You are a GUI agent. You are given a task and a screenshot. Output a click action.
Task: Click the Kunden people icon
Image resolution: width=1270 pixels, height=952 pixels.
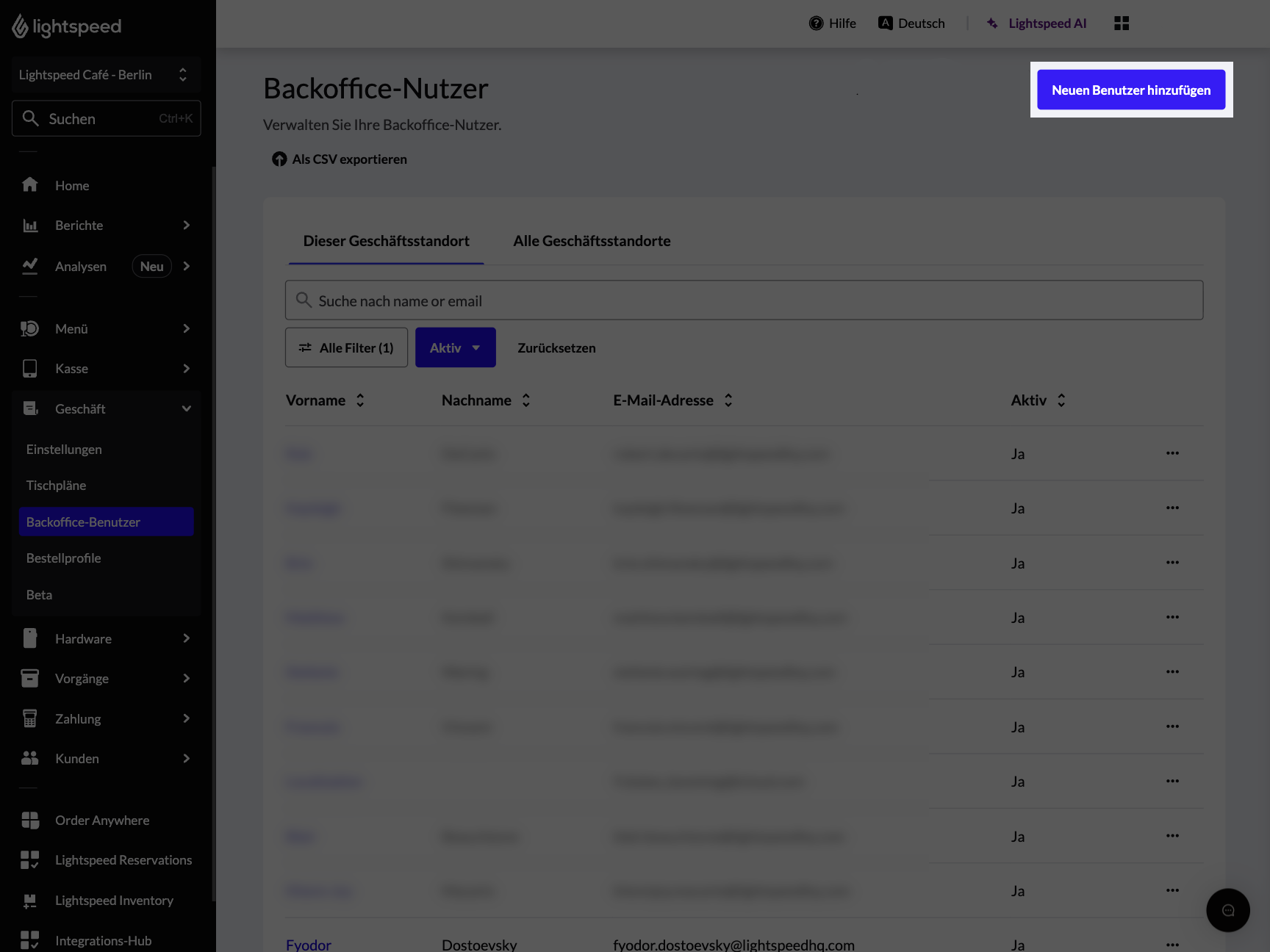tap(29, 758)
